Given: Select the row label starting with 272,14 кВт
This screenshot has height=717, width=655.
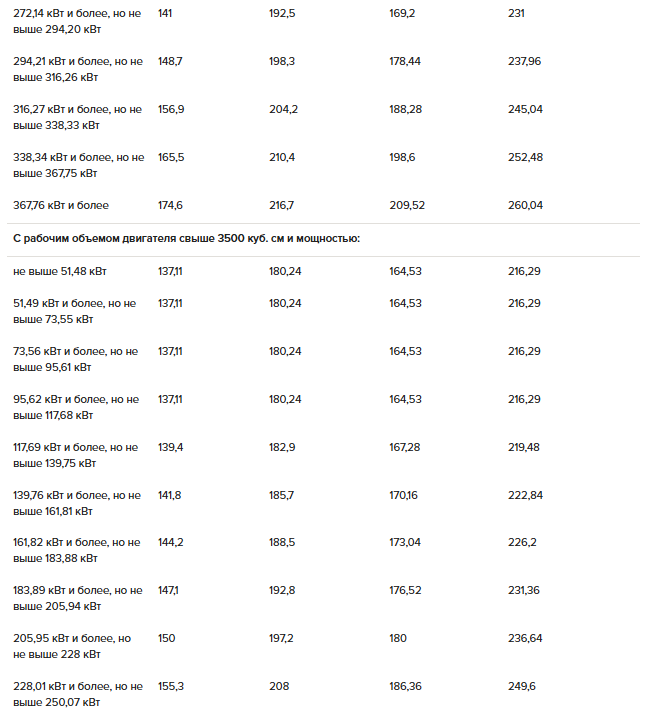Looking at the screenshot, I should click(x=77, y=21).
